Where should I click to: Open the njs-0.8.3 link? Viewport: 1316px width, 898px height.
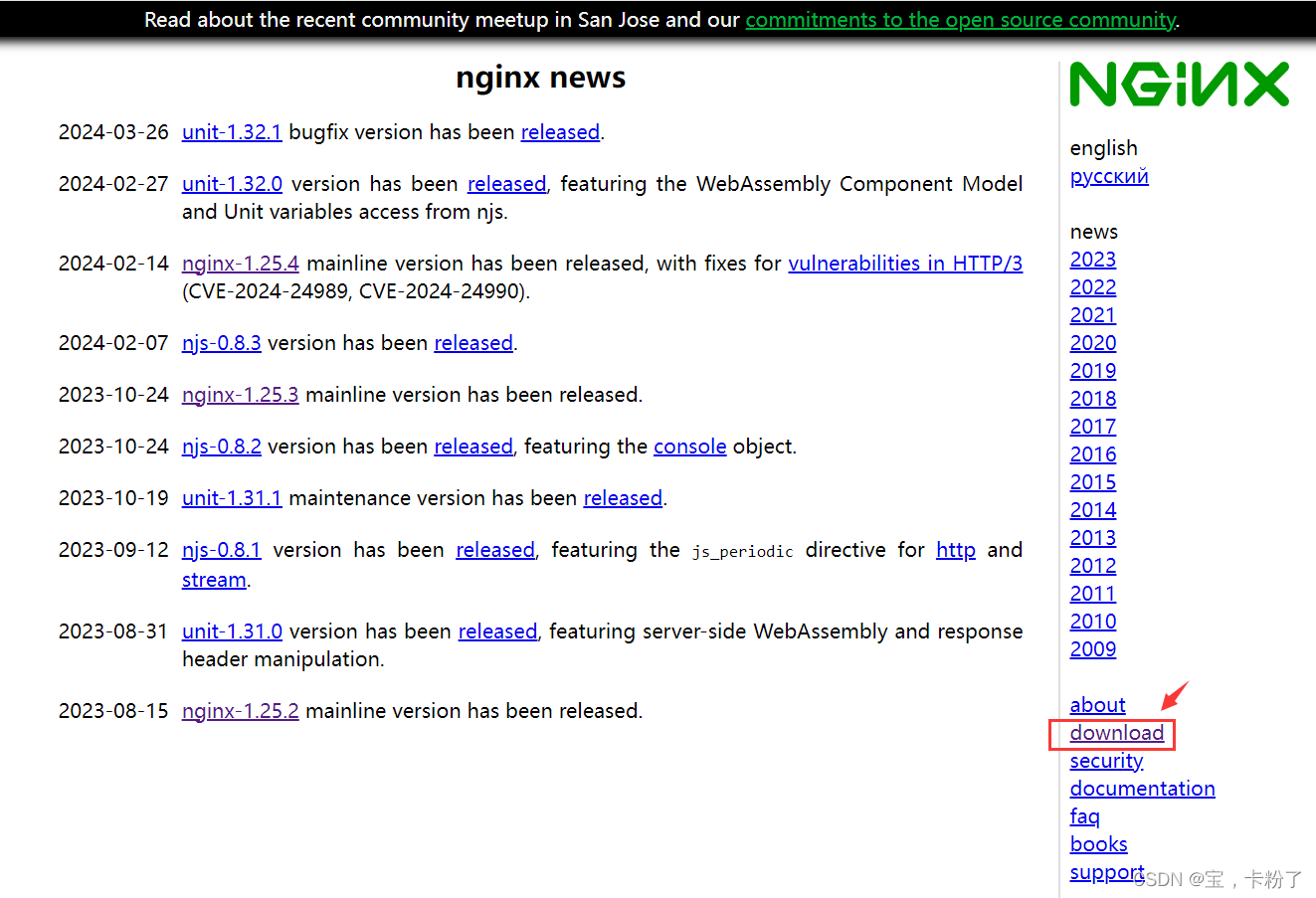pyautogui.click(x=222, y=343)
